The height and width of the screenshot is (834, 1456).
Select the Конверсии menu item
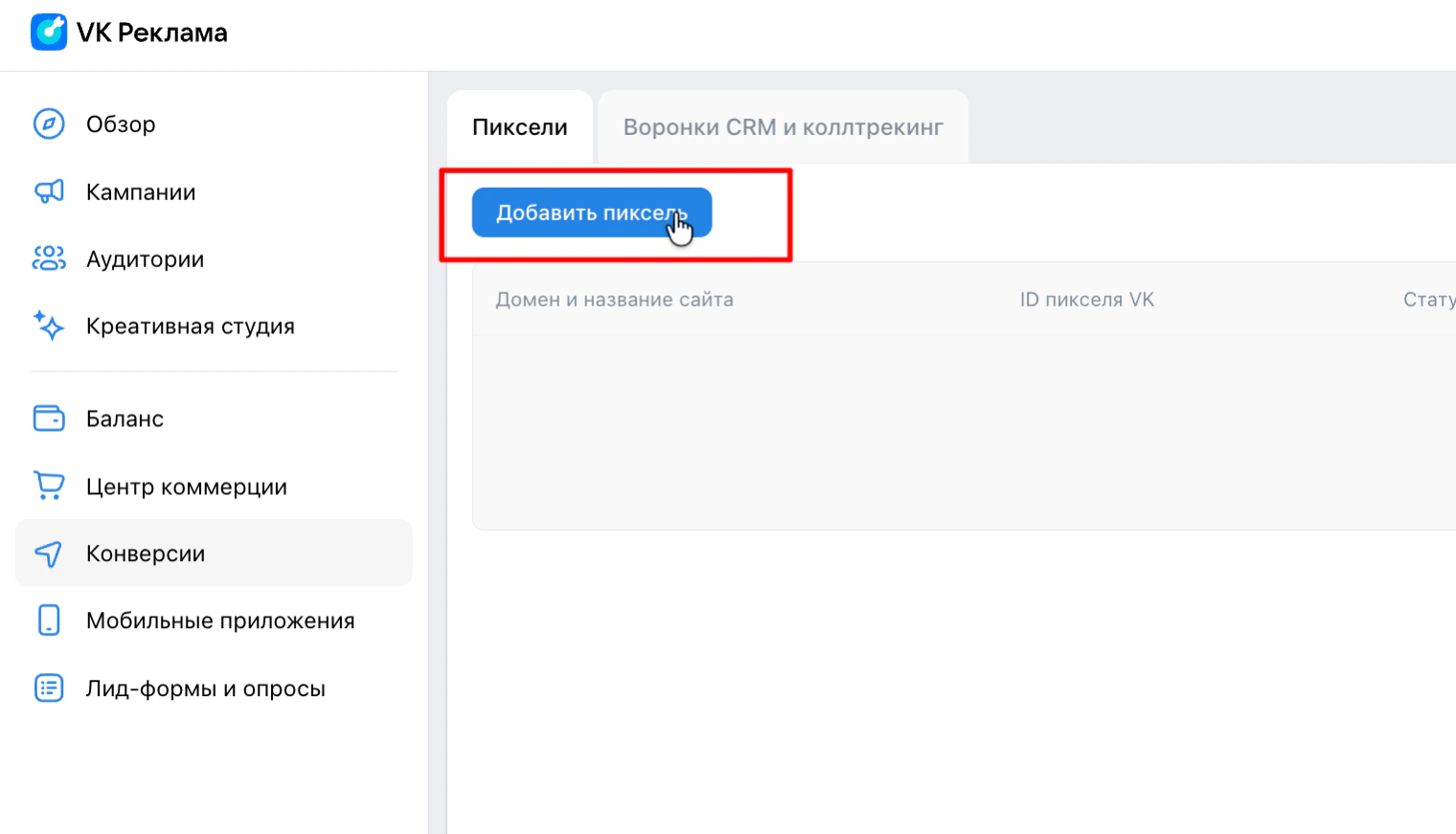pyautogui.click(x=214, y=552)
